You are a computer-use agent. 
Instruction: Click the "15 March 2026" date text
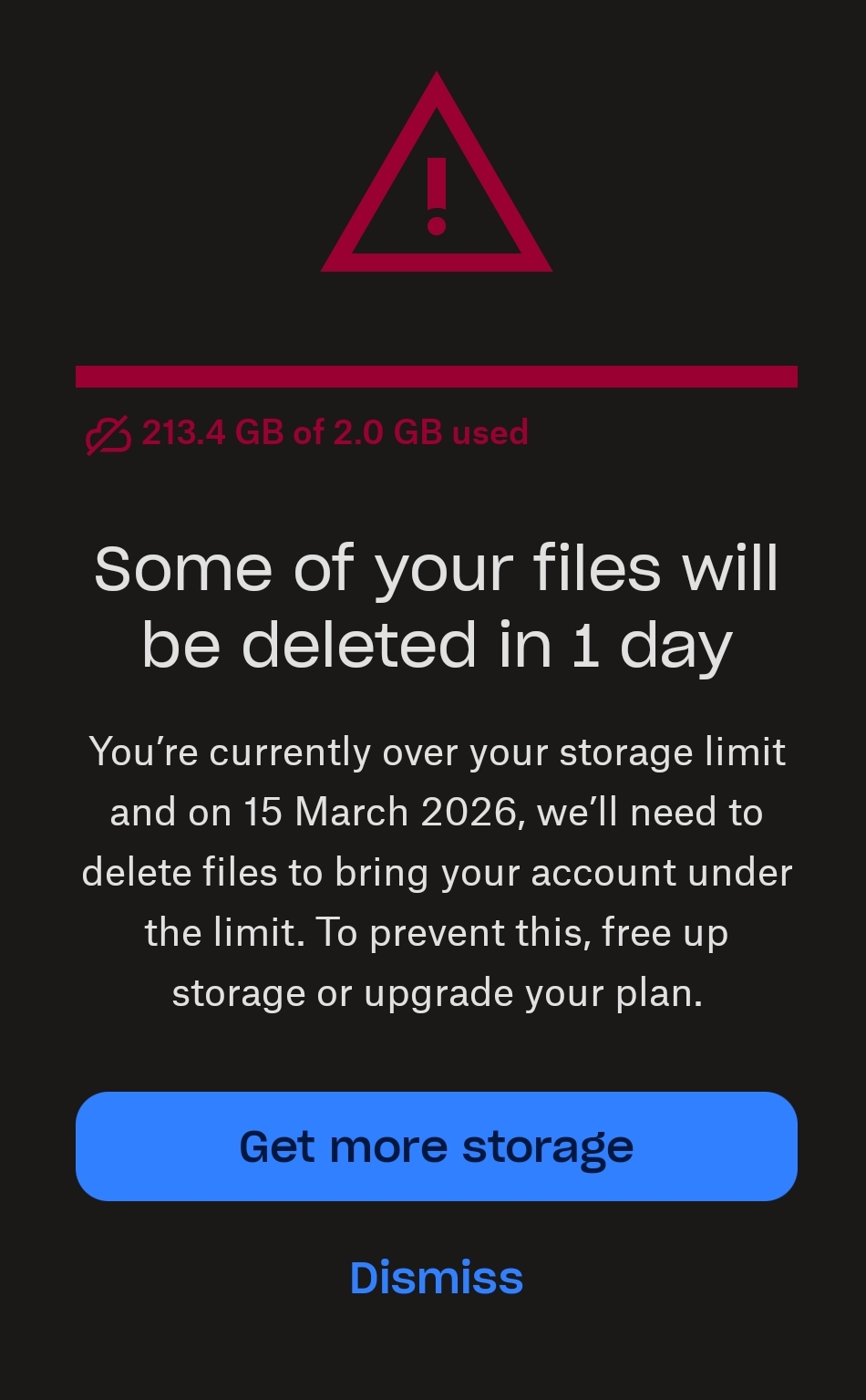[379, 813]
